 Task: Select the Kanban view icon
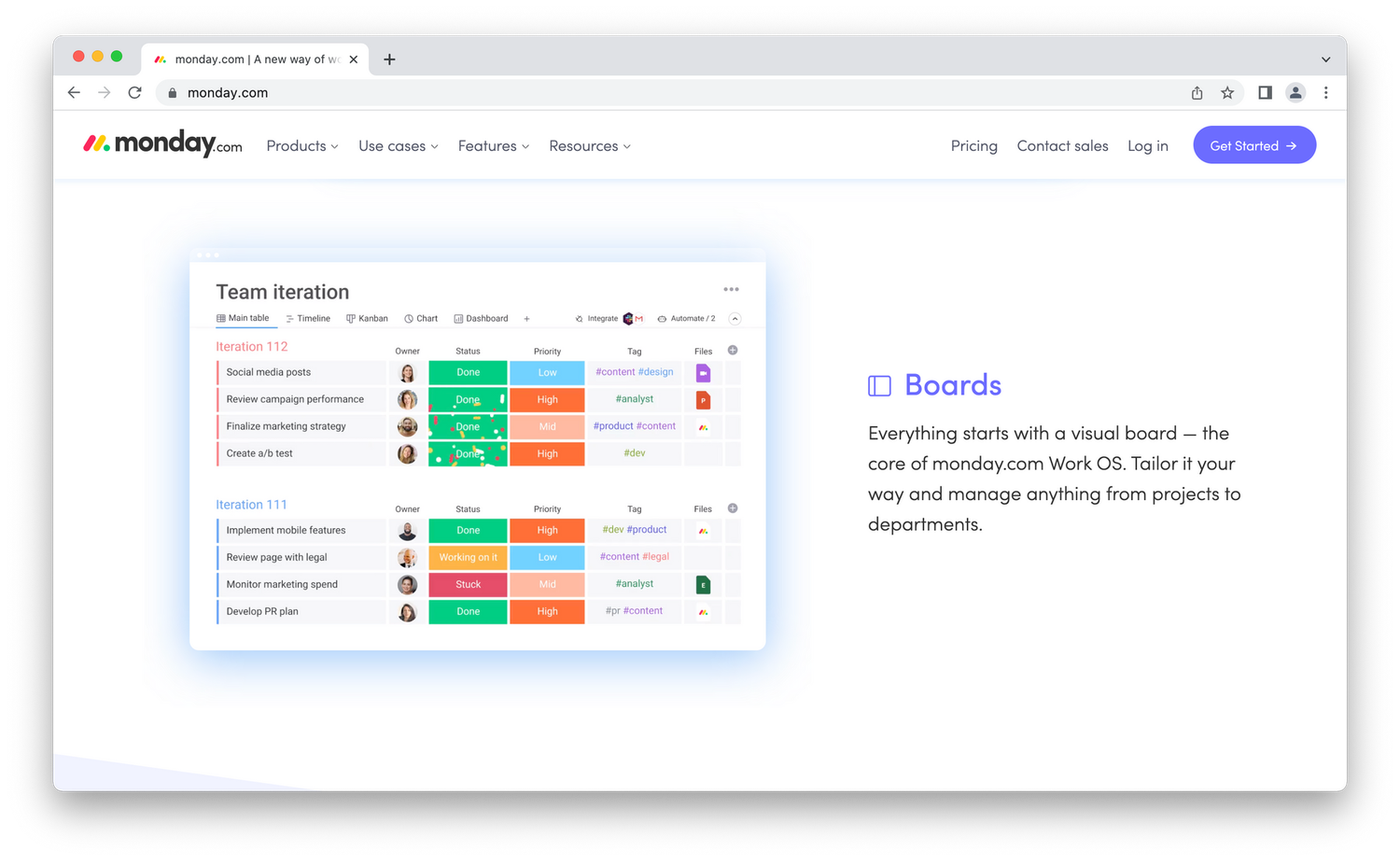click(x=366, y=318)
